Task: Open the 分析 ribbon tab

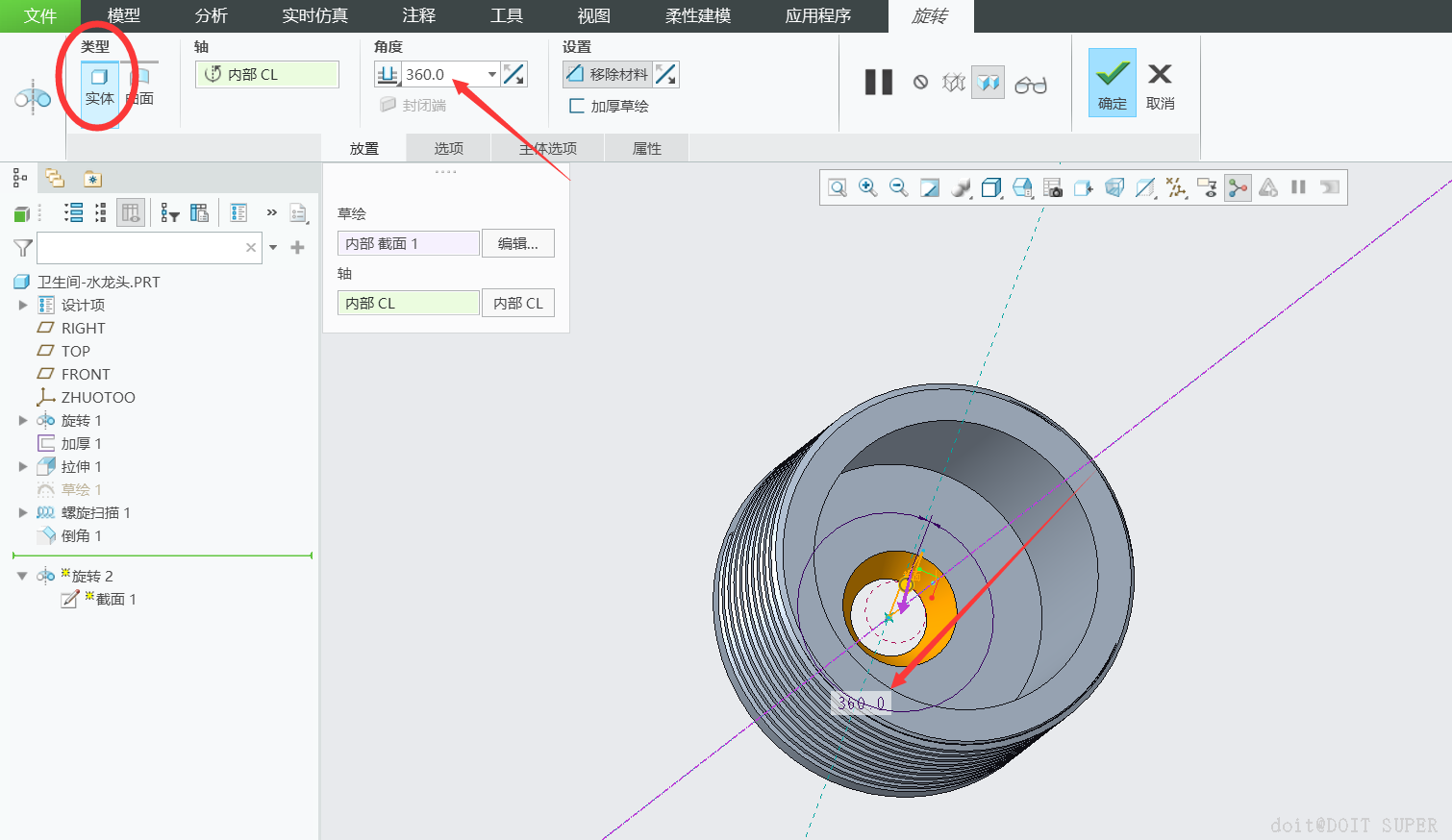Action: point(211,15)
